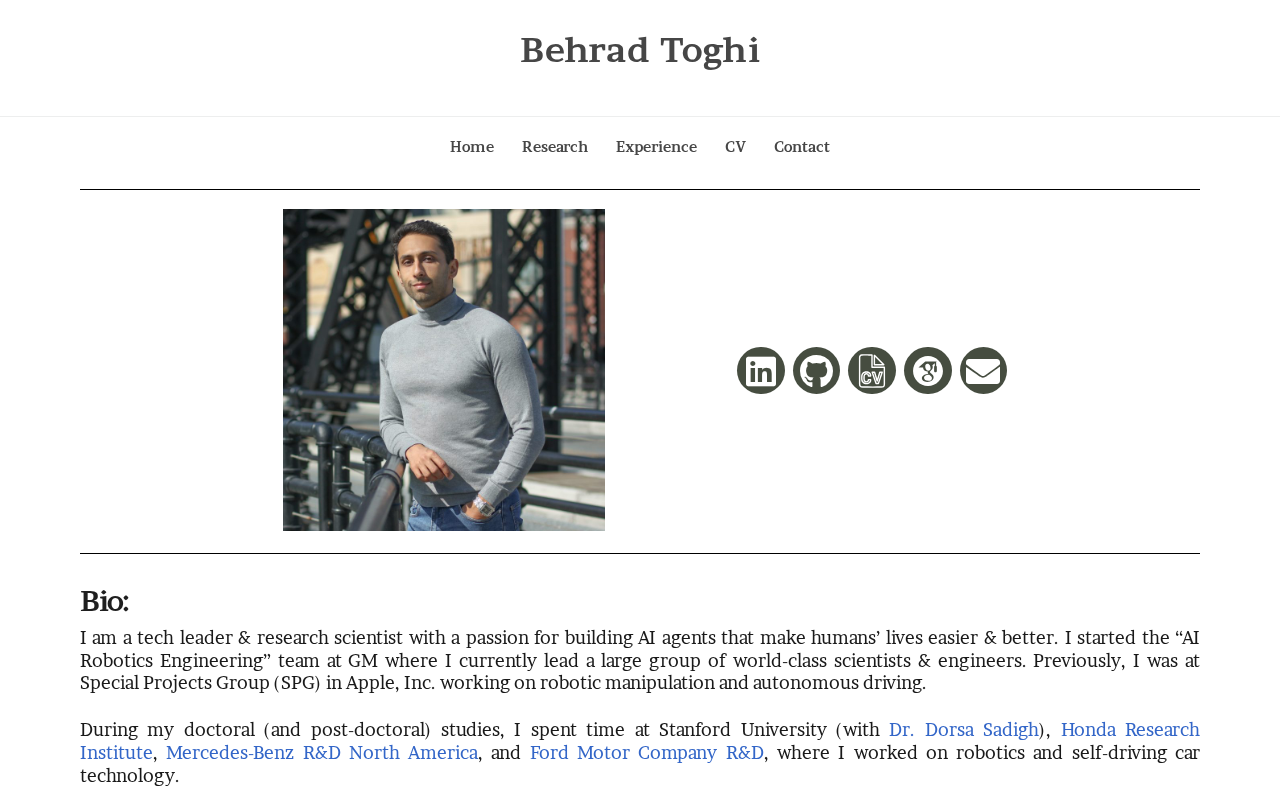Open the Research menu item
The height and width of the screenshot is (800, 1280).
point(555,147)
